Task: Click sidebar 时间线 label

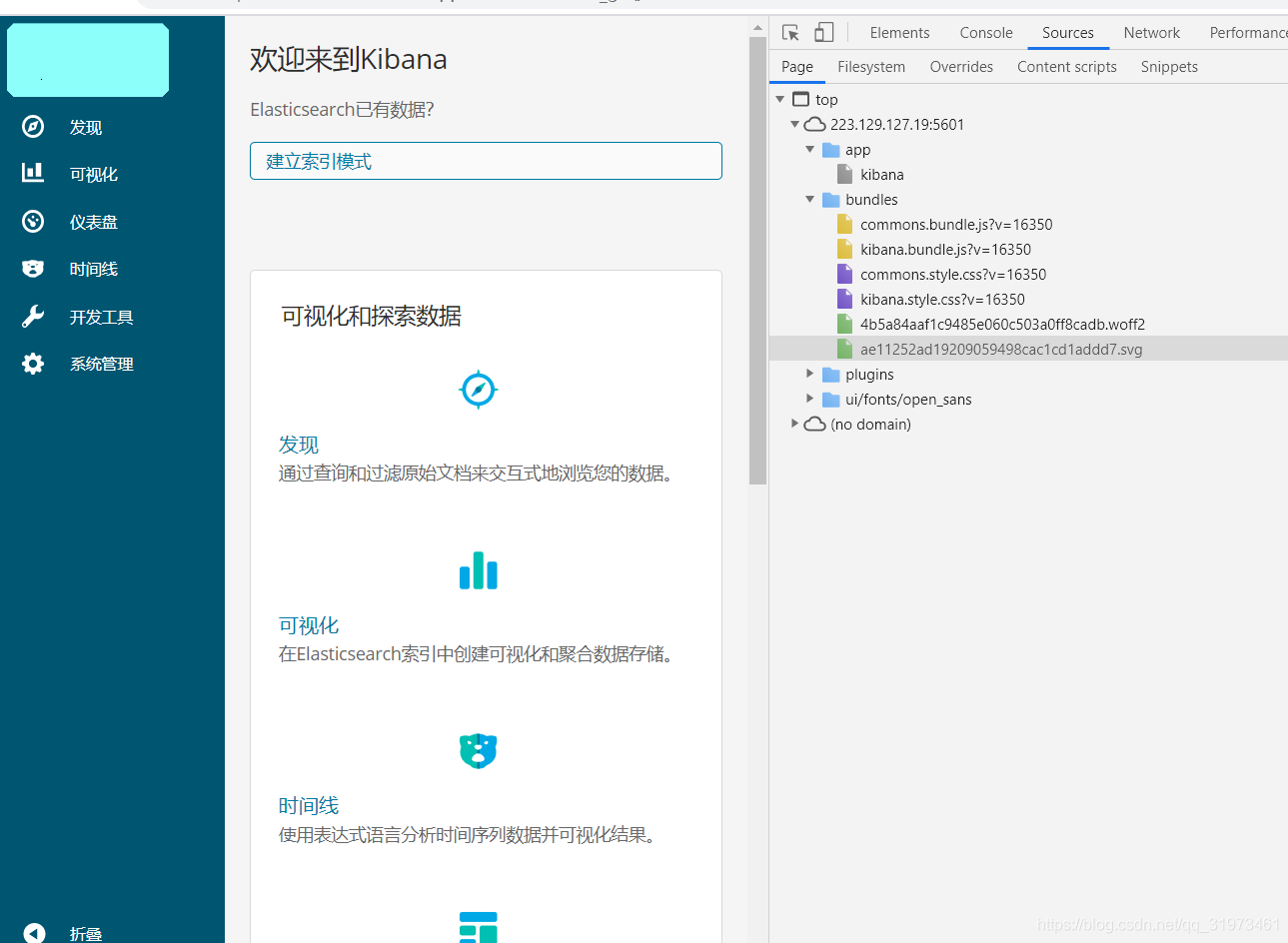Action: tap(94, 269)
